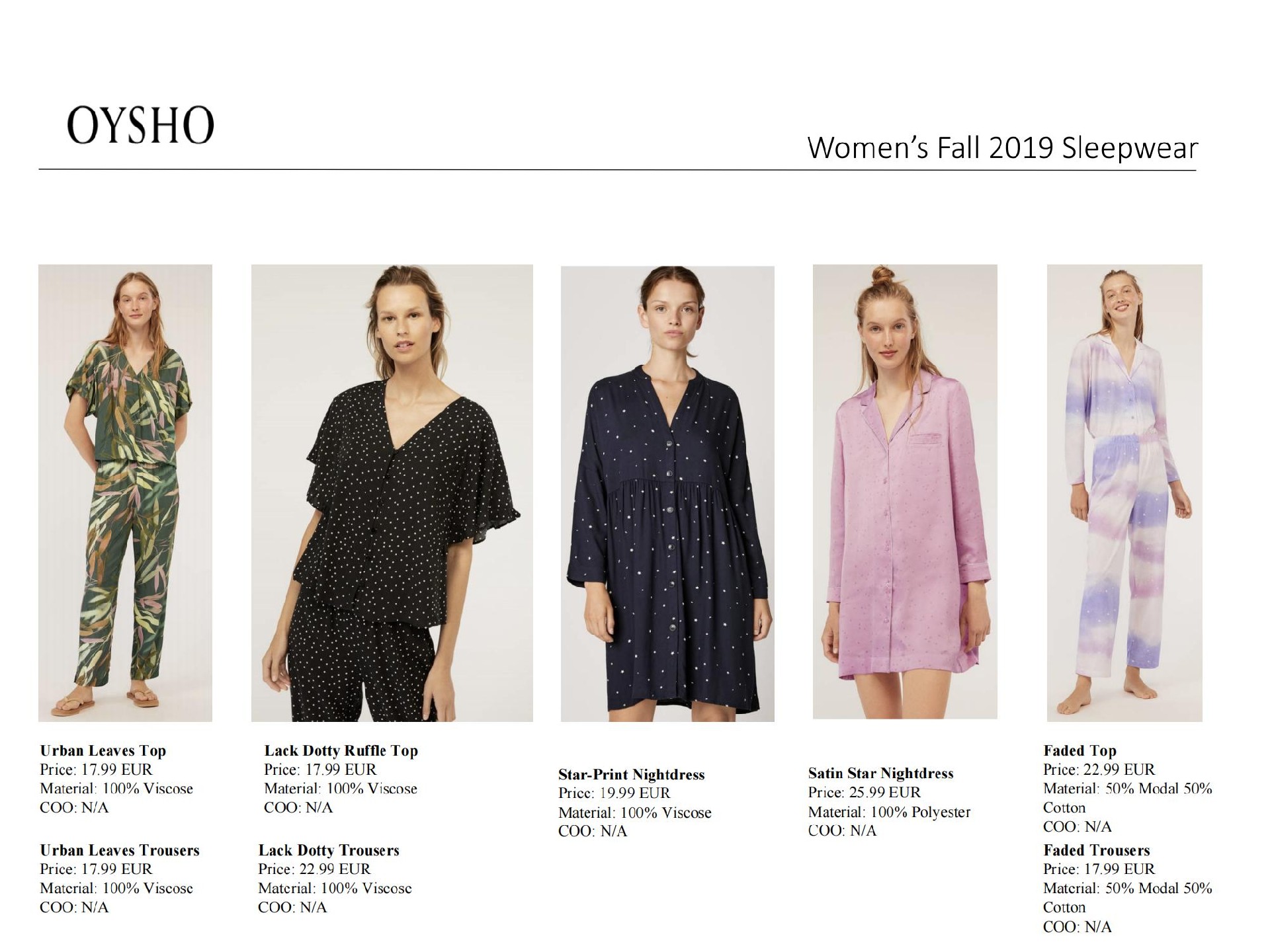
Task: Click the Urban Leaves Top heading
Action: click(103, 750)
